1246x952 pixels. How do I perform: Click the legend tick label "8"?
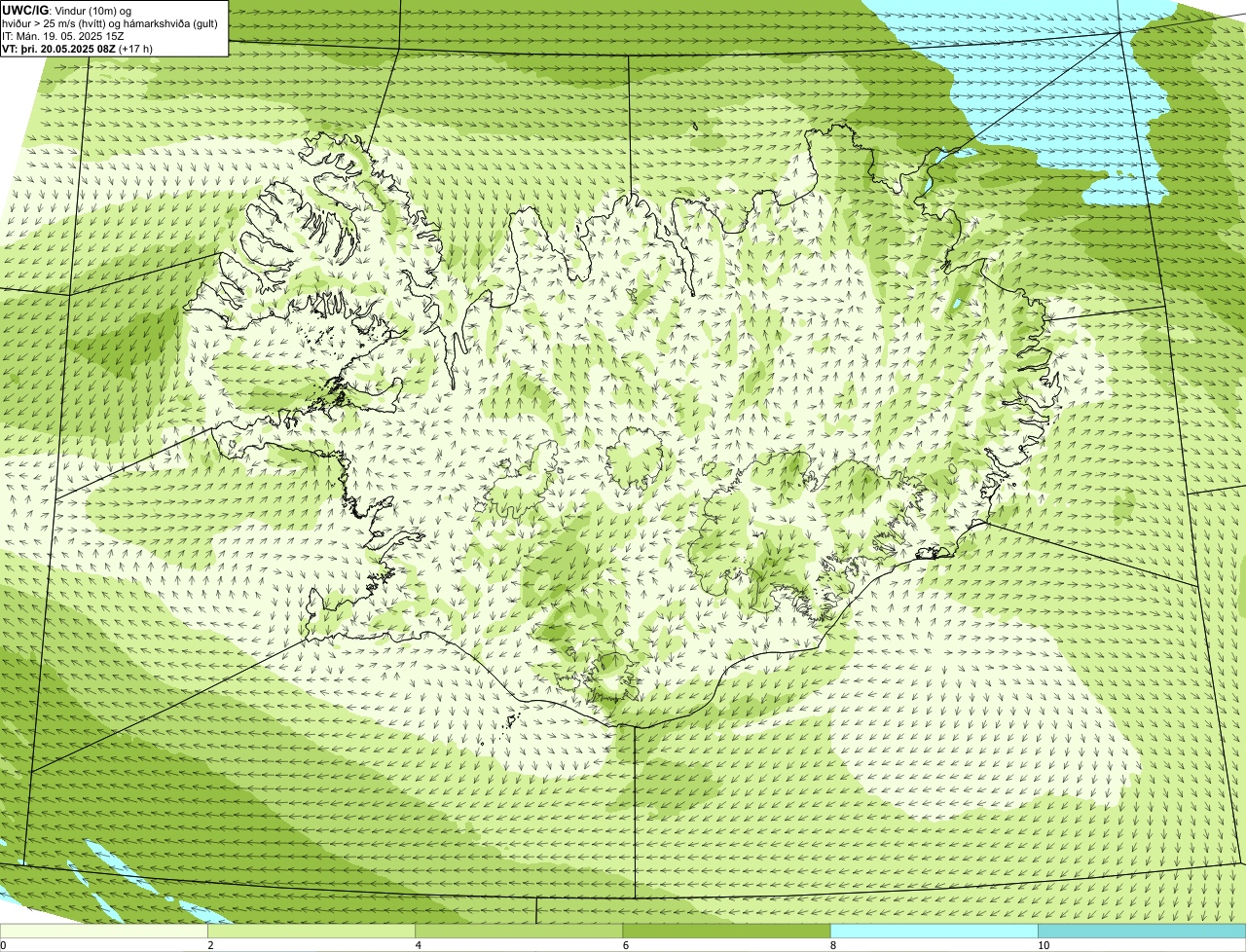(x=832, y=946)
